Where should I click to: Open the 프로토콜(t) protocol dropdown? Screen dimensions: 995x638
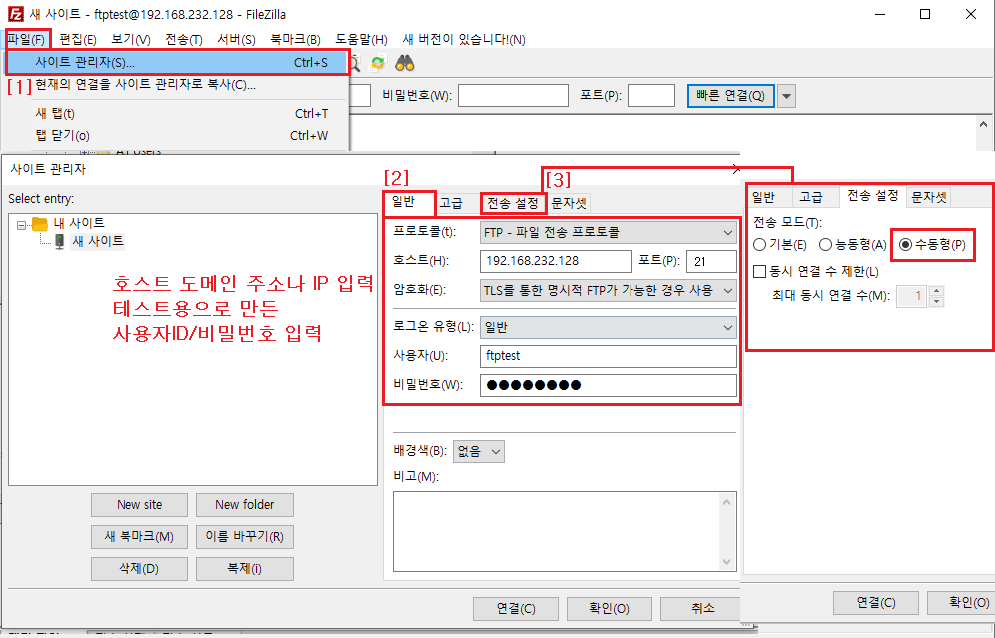(608, 232)
